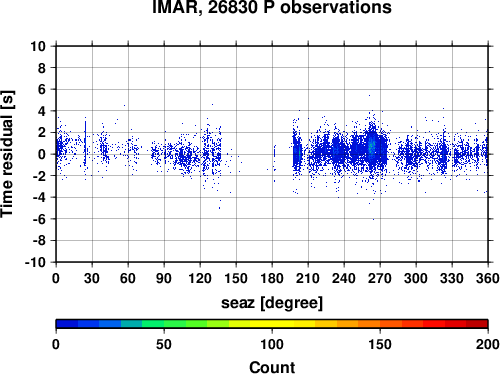Click the x-axis tick label 180
Screen dimensions: 500x374
pyautogui.click(x=272, y=278)
